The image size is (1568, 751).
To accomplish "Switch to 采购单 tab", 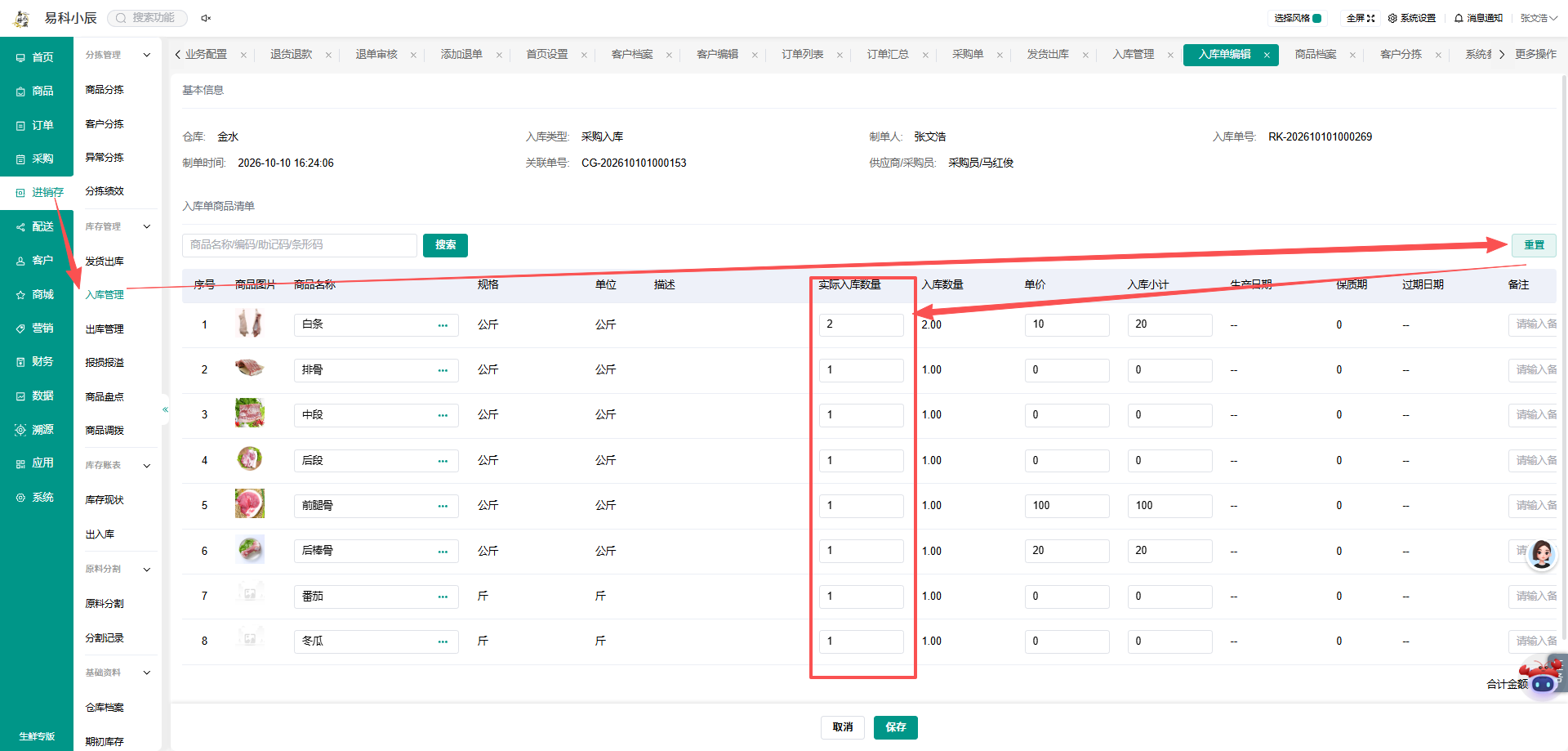I will pyautogui.click(x=968, y=54).
